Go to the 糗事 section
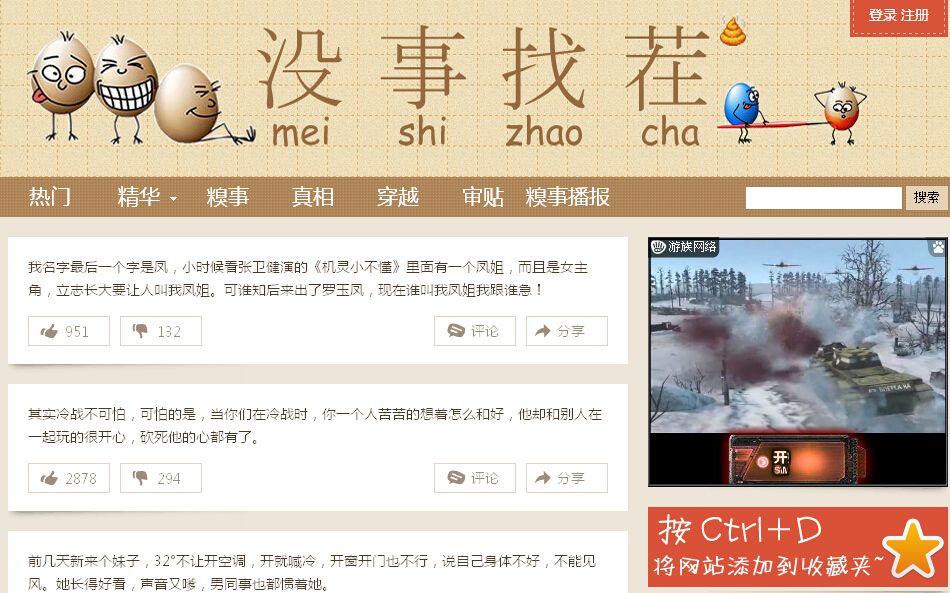Viewport: 950px width, 593px height. (x=227, y=197)
